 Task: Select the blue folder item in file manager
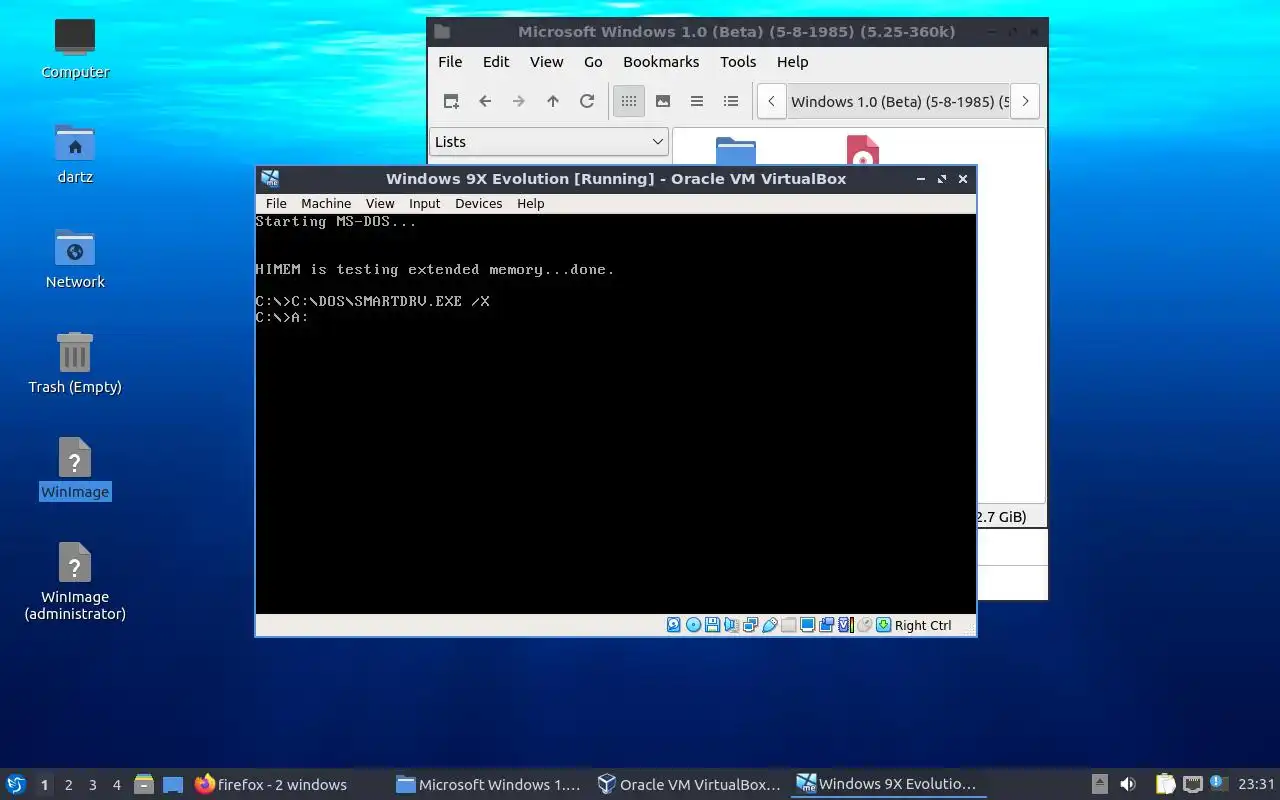pos(736,152)
